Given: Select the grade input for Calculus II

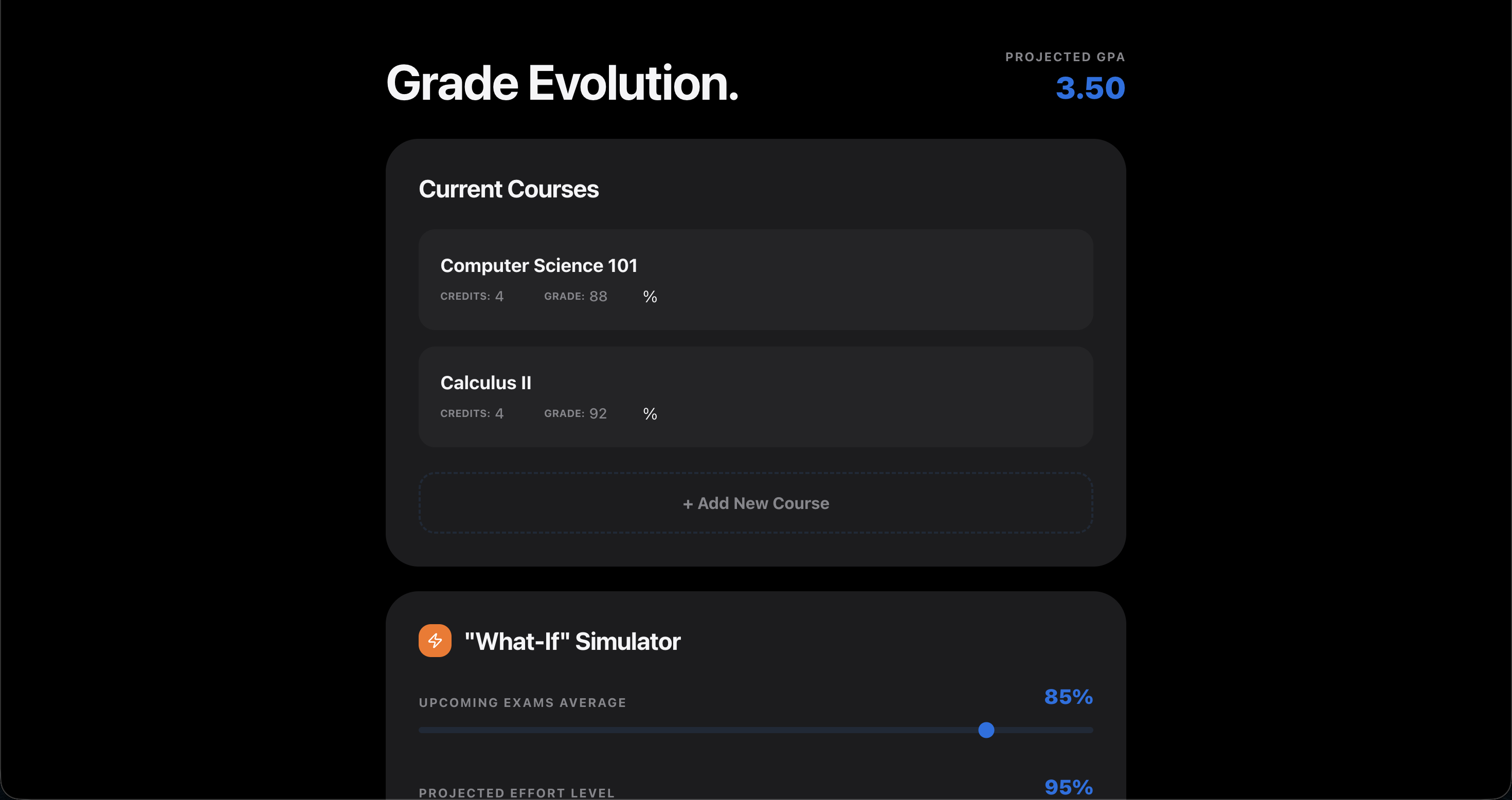Looking at the screenshot, I should click(x=599, y=413).
